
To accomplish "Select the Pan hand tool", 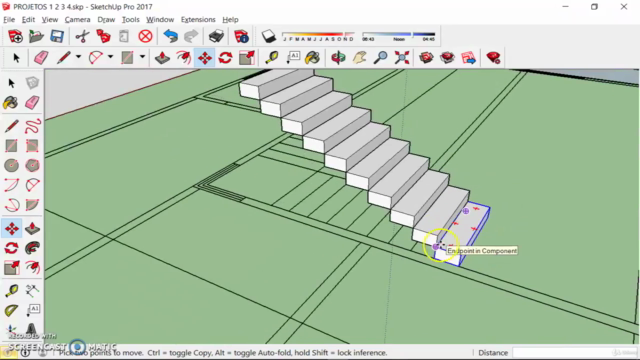I will tap(359, 58).
